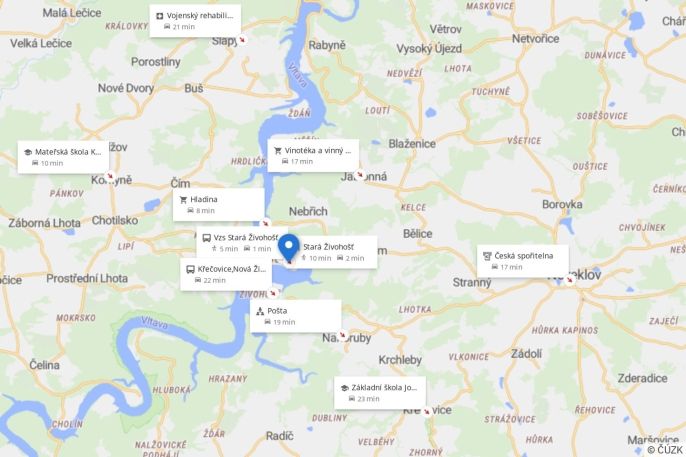Select the Stará Živohošť info card

point(337,252)
